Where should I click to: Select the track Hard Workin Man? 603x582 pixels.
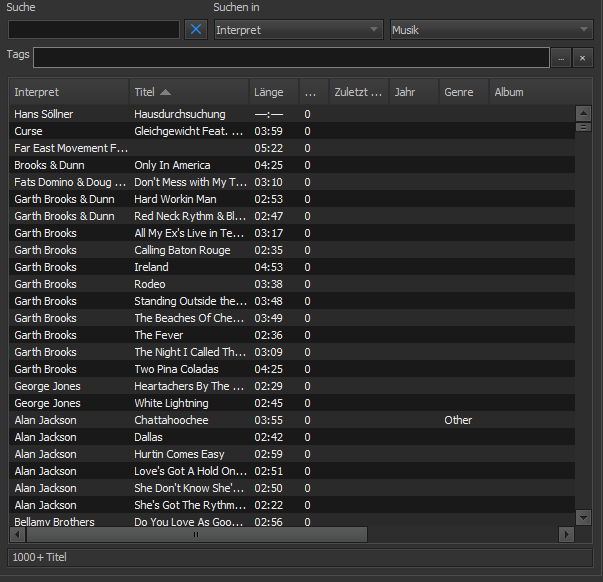tap(292, 199)
